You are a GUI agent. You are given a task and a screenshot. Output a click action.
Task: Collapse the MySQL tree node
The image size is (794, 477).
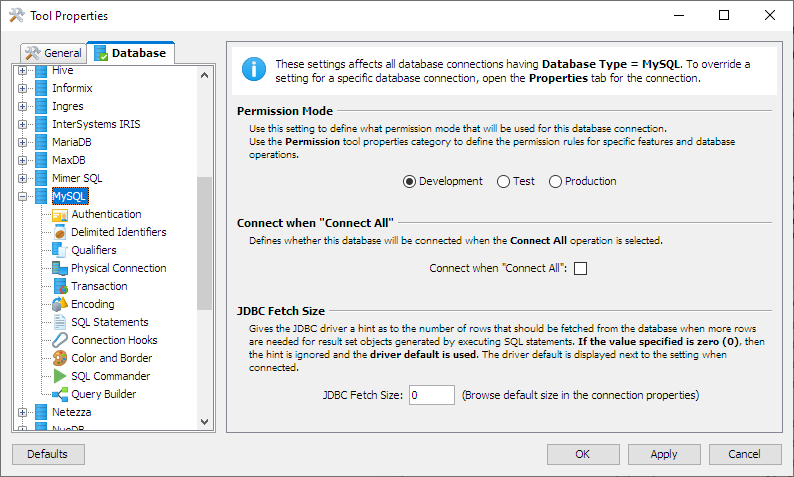click(22, 196)
